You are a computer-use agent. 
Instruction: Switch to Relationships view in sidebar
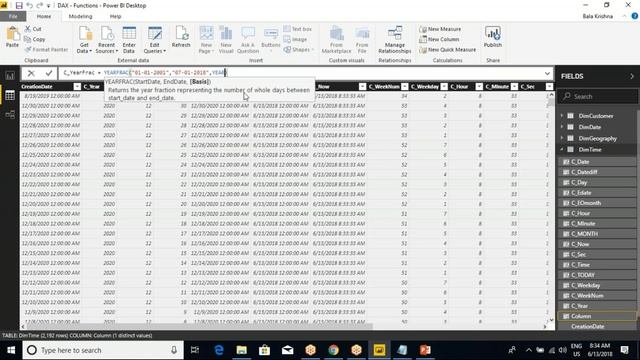[10, 114]
